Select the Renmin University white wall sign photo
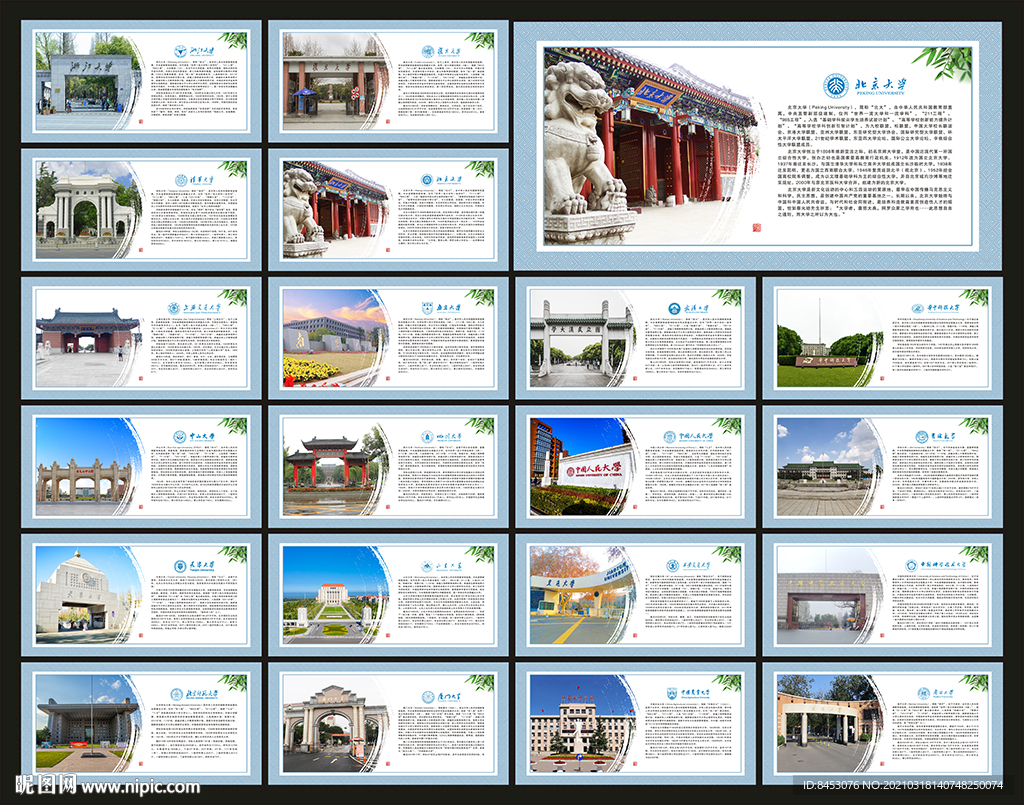This screenshot has height=805, width=1024. [583, 467]
